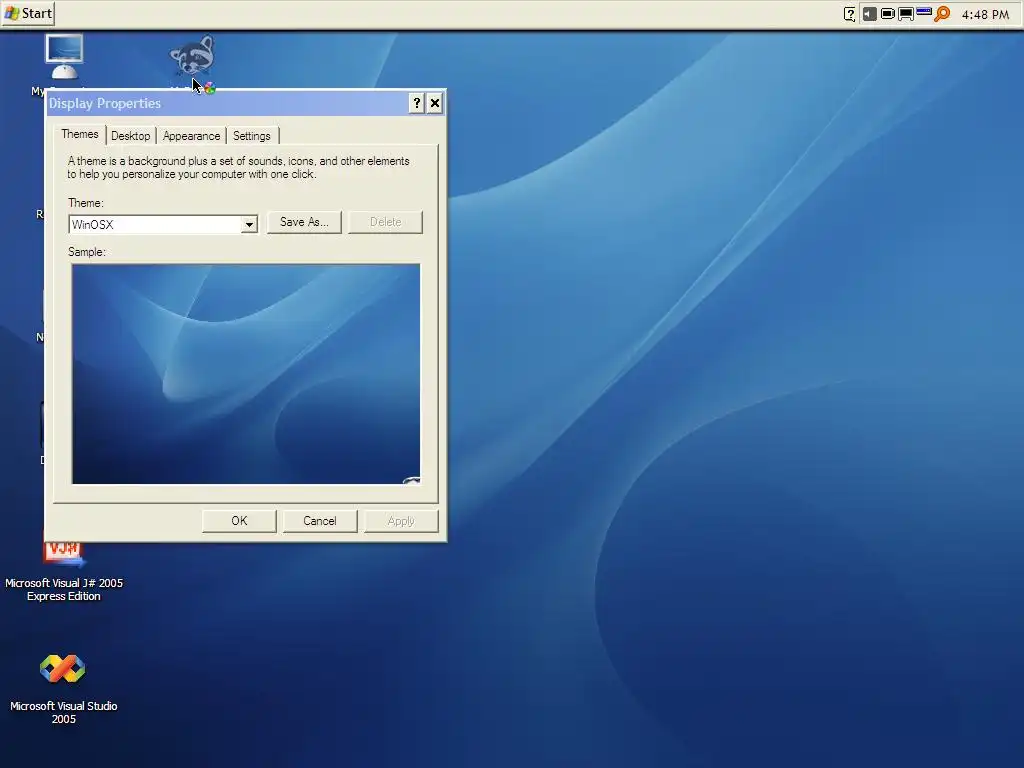Switch to the Themes tab
Image resolution: width=1024 pixels, height=768 pixels.
[80, 134]
